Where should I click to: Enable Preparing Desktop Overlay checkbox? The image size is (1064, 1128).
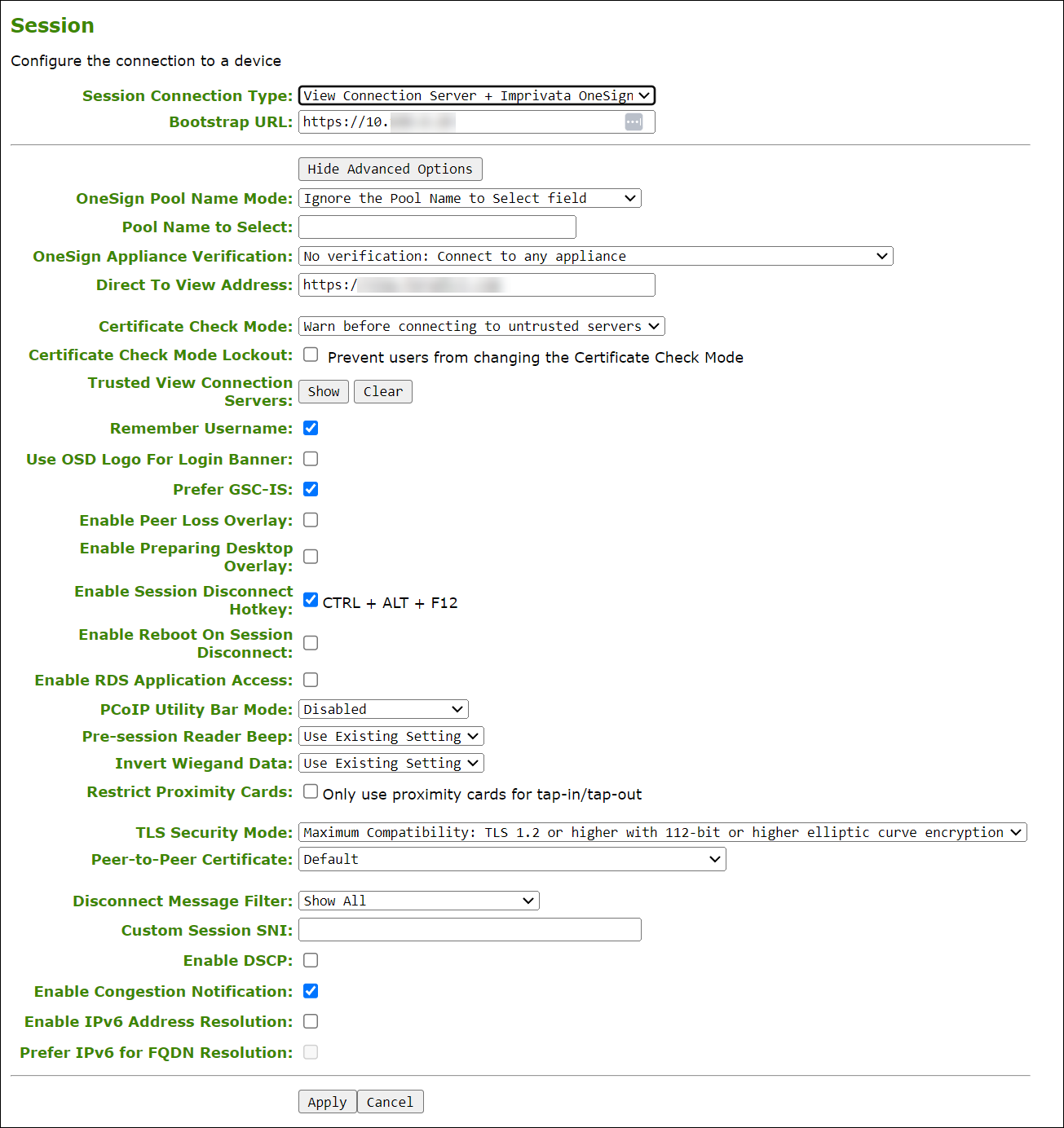(x=311, y=557)
